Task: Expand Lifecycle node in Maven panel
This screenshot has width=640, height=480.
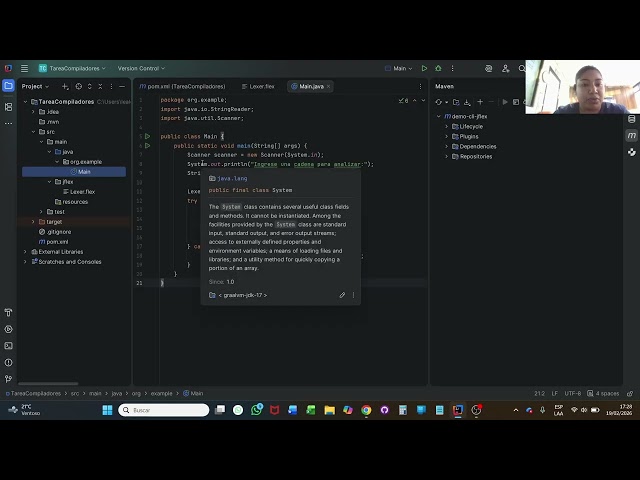Action: pyautogui.click(x=447, y=127)
